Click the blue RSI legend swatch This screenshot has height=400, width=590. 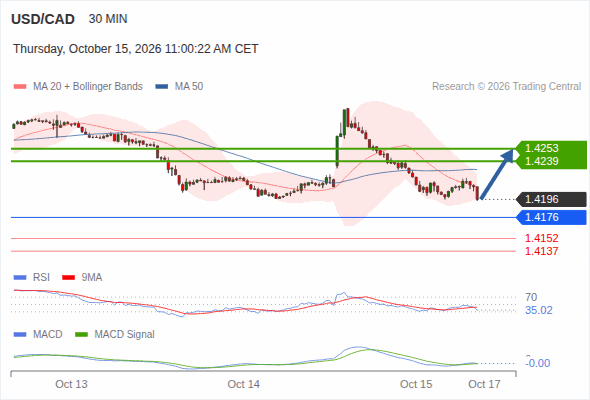tap(20, 278)
